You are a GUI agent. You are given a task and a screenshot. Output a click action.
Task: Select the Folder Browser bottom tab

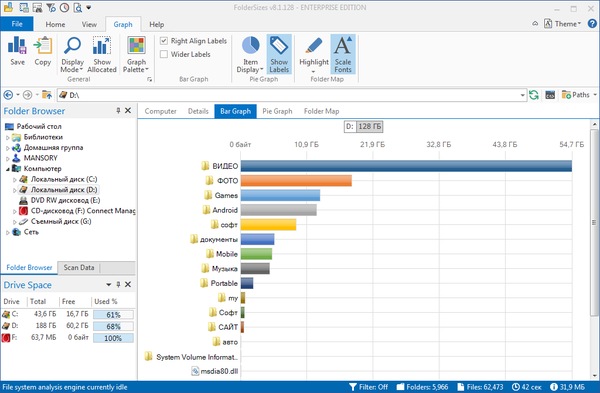coord(29,267)
